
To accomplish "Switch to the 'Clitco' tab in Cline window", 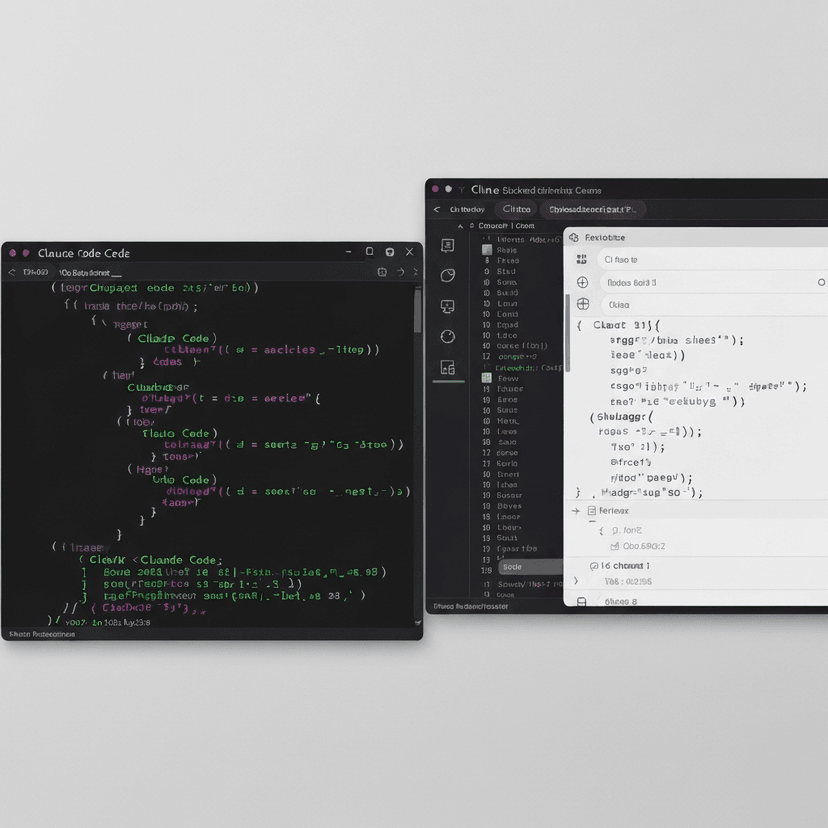I will tap(516, 209).
